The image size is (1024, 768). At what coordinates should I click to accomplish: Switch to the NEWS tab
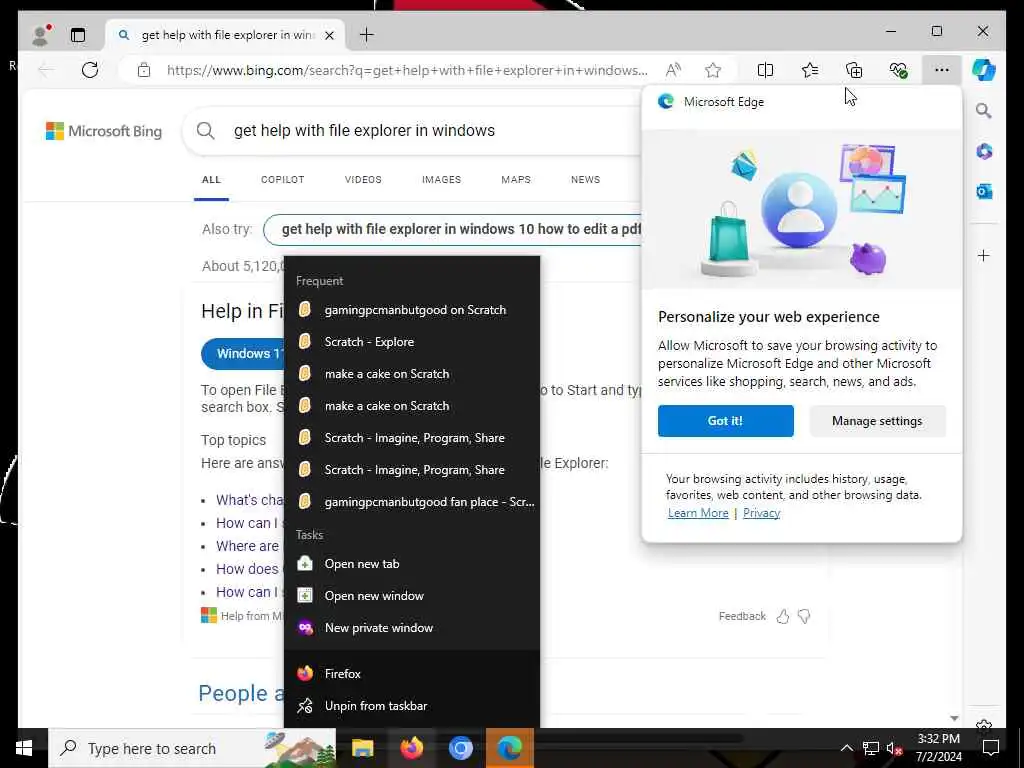585,180
